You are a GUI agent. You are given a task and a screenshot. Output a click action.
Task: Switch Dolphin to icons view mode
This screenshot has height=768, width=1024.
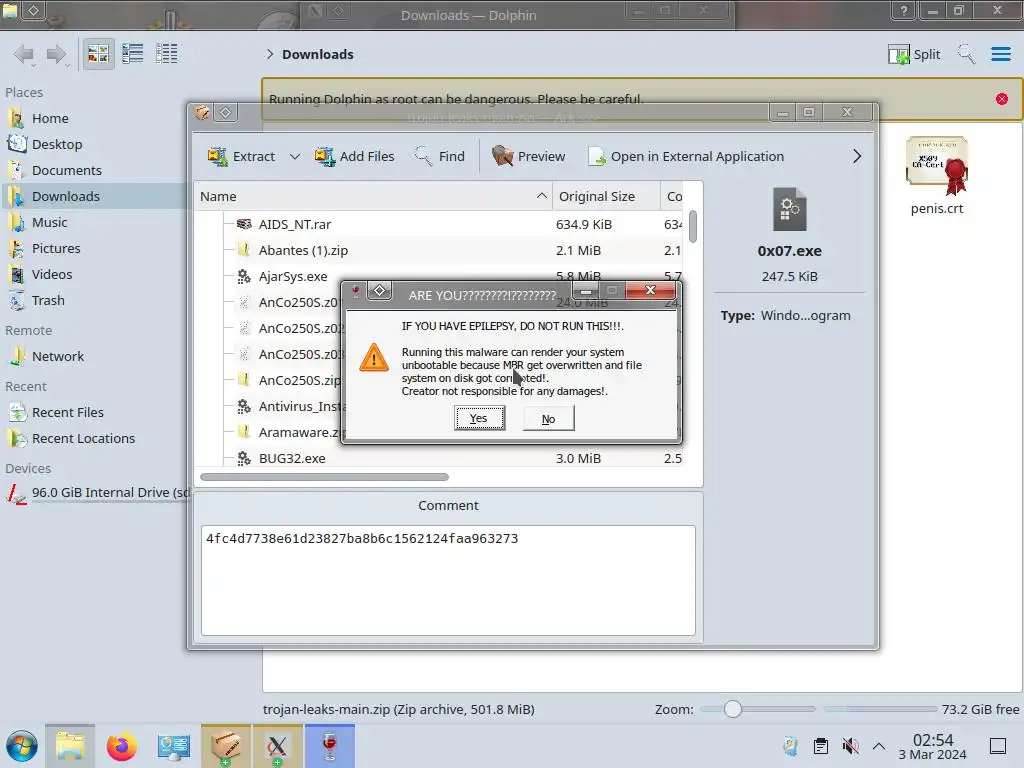(x=98, y=54)
